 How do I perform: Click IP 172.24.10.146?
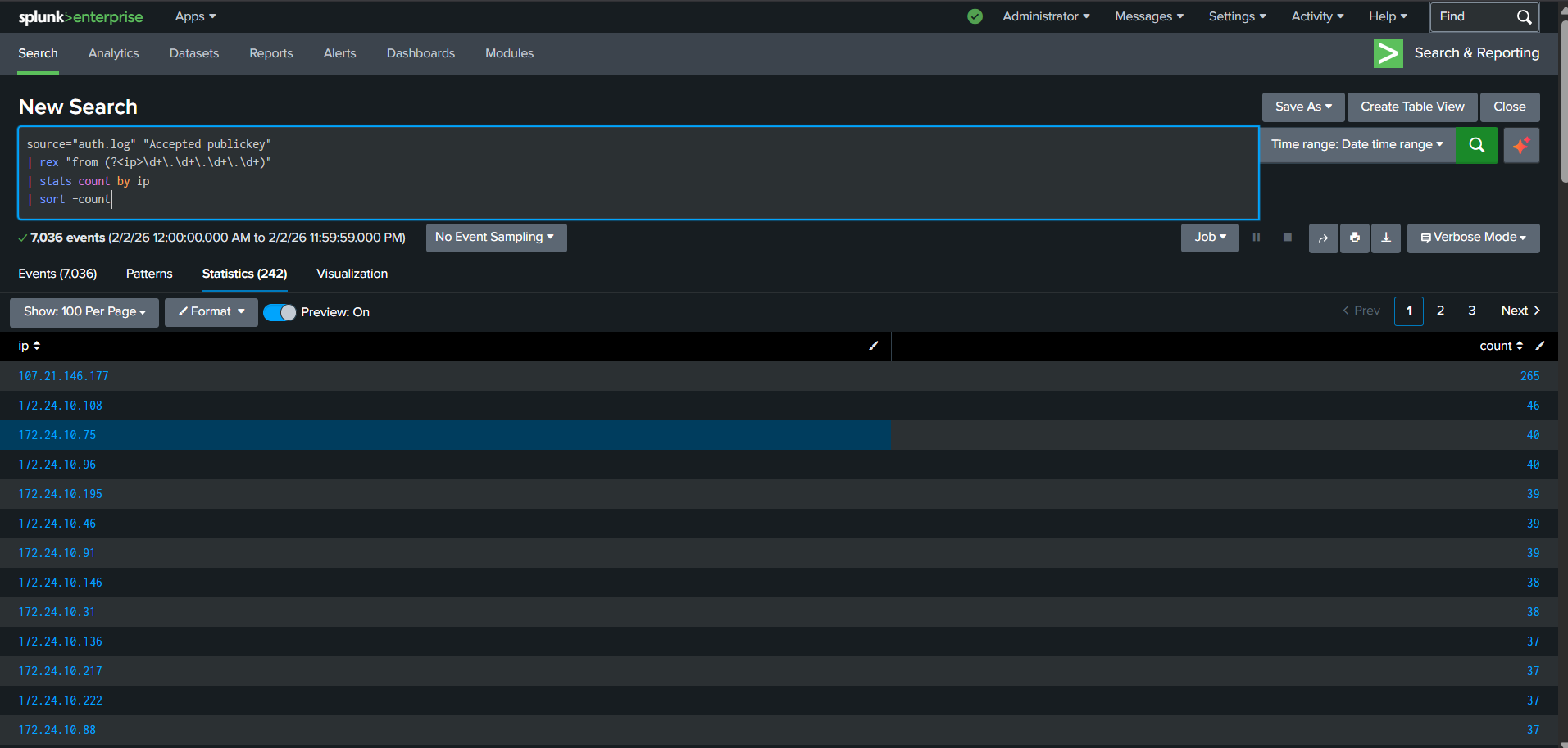61,583
